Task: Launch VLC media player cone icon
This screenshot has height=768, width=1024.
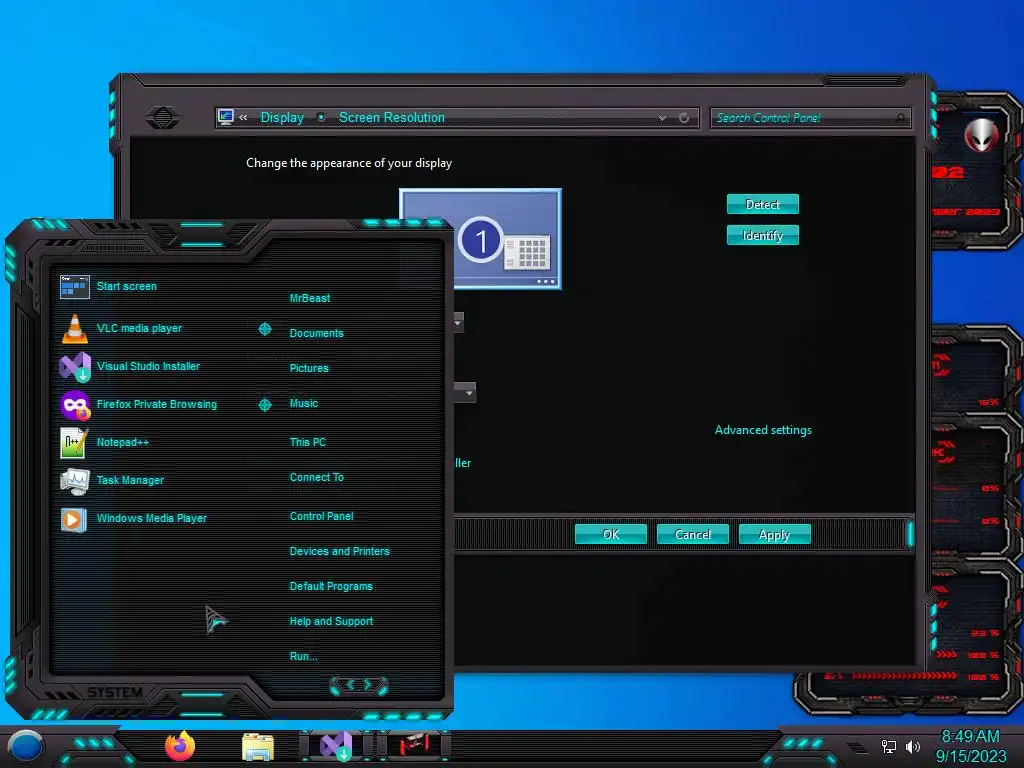Action: pos(74,328)
